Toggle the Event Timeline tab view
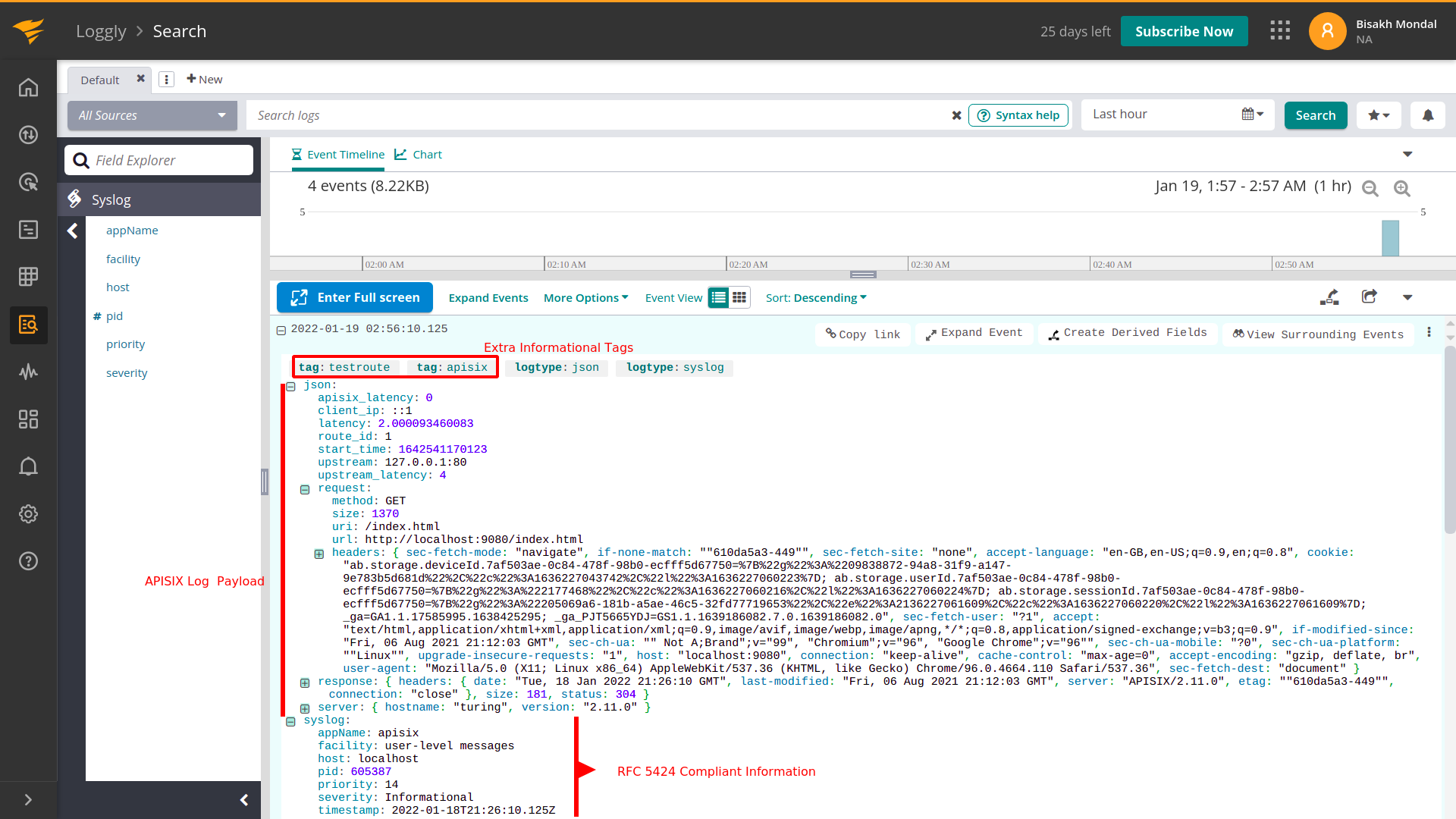The width and height of the screenshot is (1456, 819). [x=337, y=154]
